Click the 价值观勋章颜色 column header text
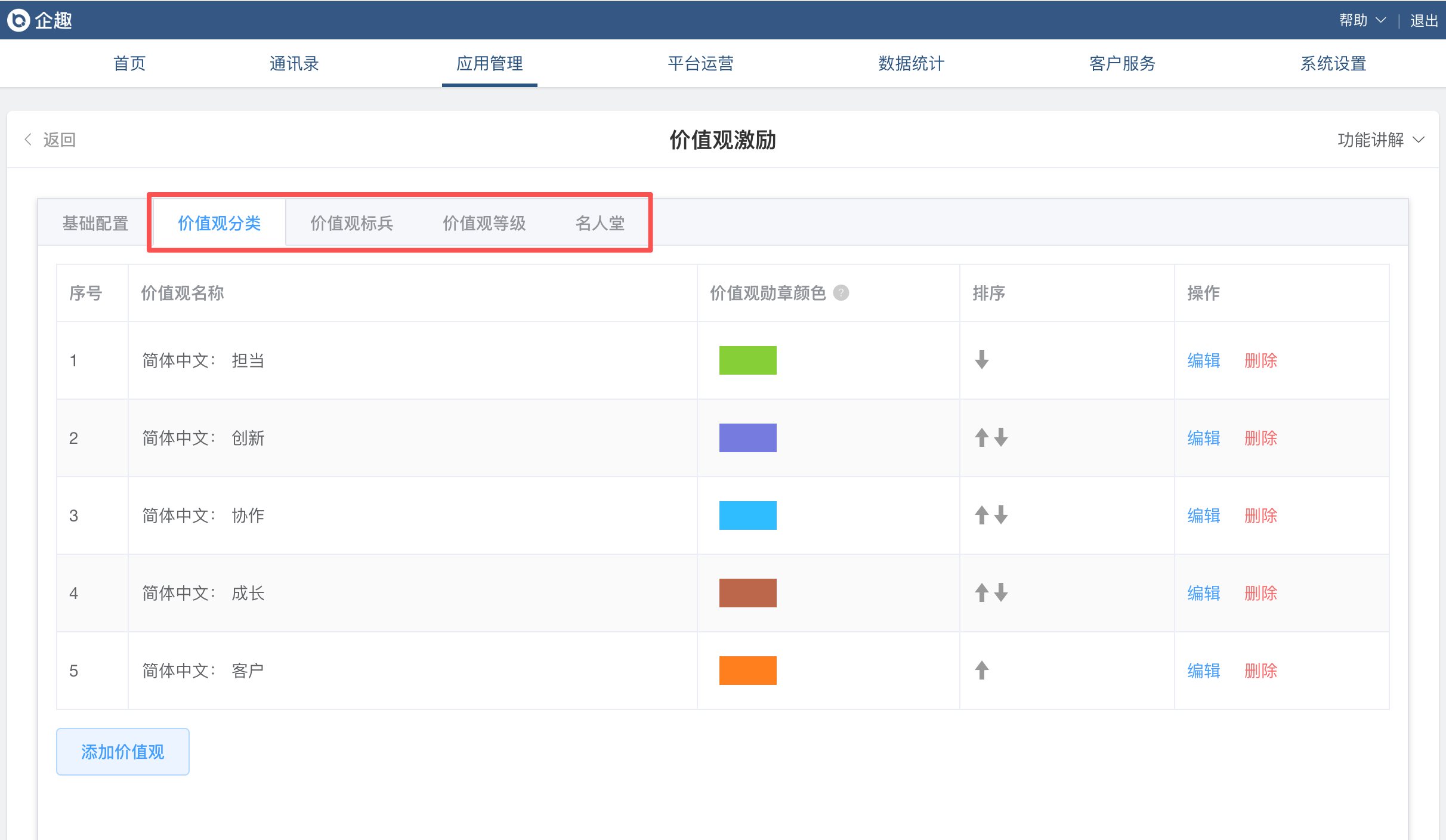Viewport: 1446px width, 840px height. pos(768,293)
